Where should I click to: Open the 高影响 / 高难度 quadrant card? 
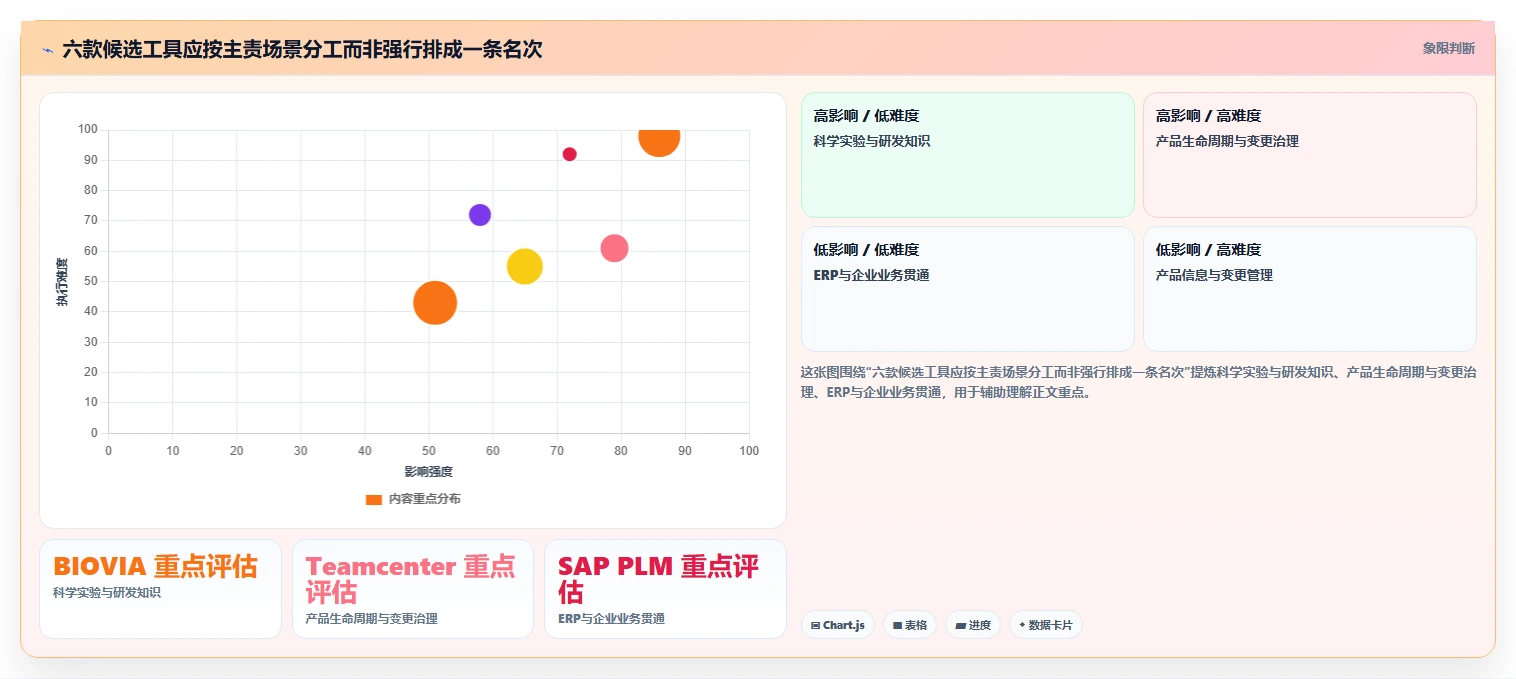(x=1310, y=155)
